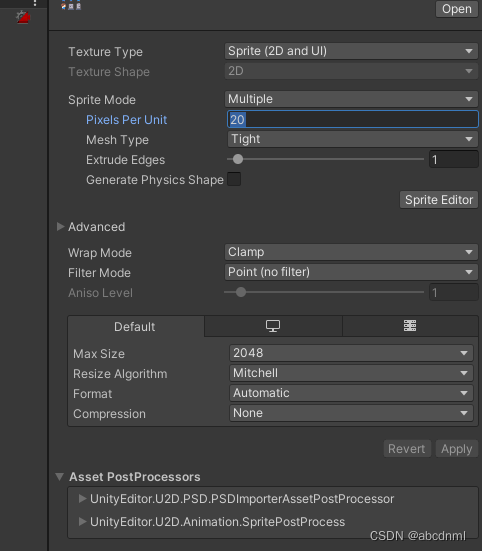Expand the Advanced section
Image resolution: width=482 pixels, height=551 pixels.
[x=60, y=227]
